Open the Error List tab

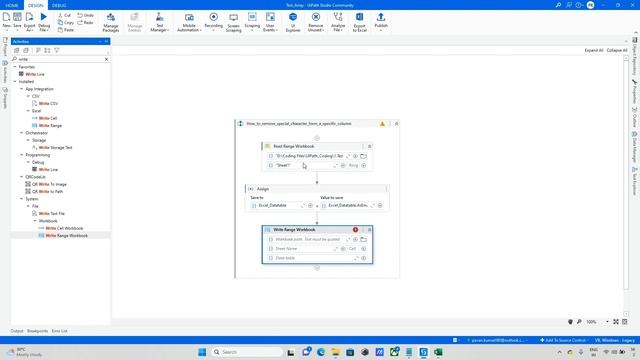(60, 331)
